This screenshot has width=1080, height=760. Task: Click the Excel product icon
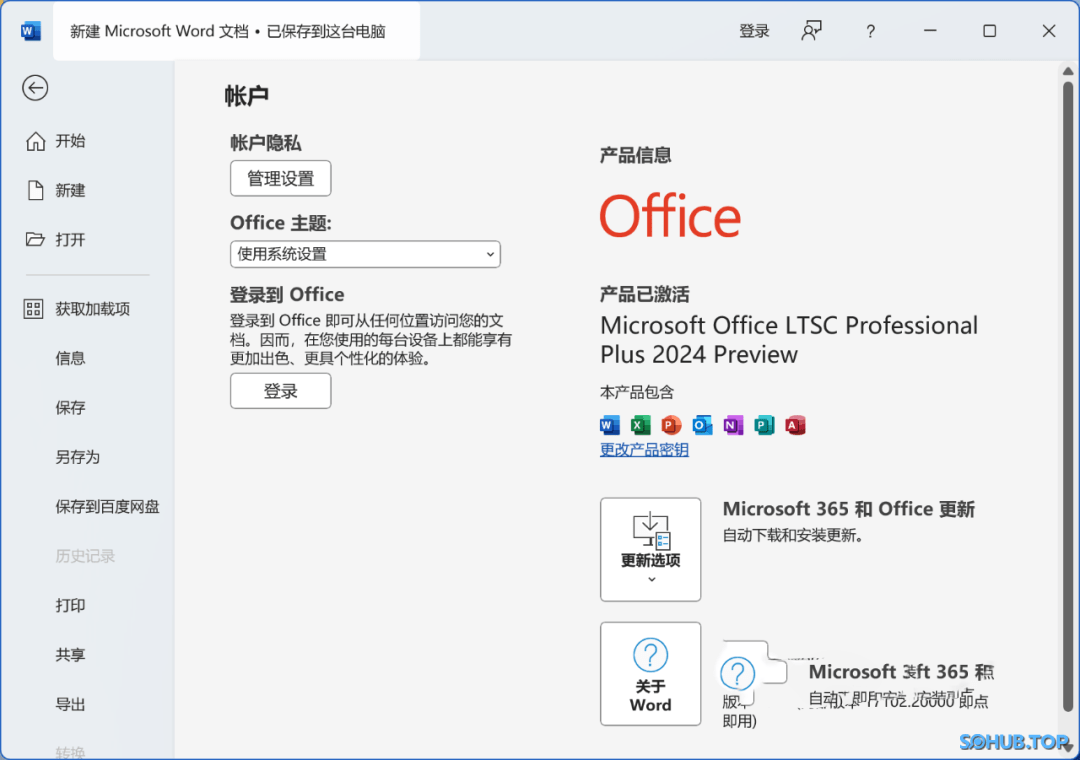[641, 425]
